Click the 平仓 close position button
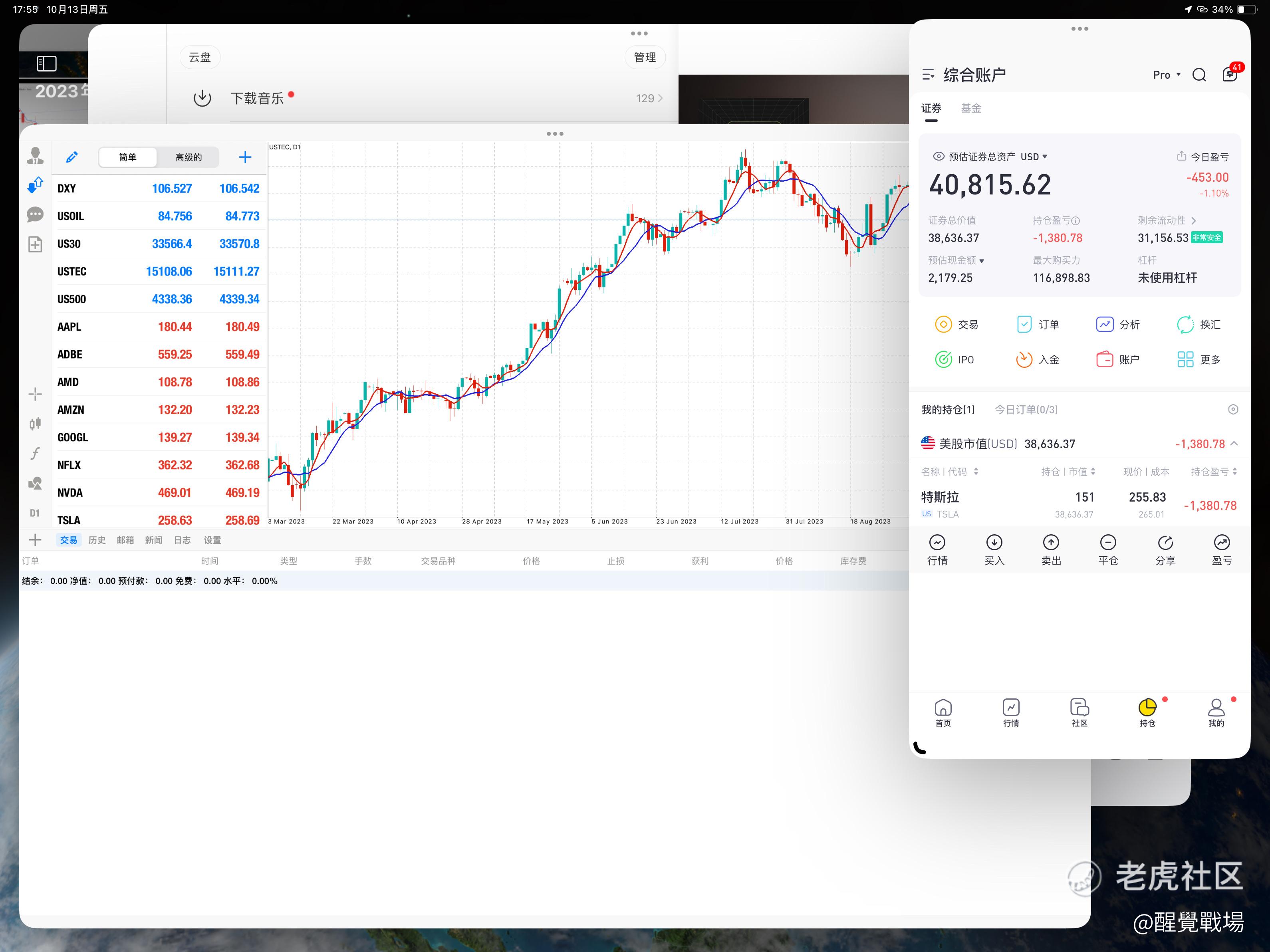1270x952 pixels. click(1108, 549)
